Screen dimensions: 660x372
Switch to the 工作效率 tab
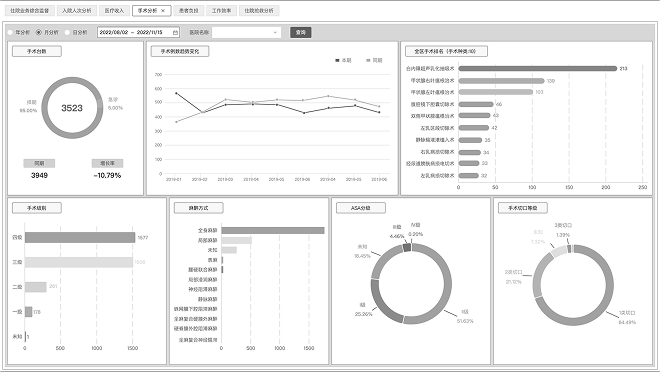[221, 11]
